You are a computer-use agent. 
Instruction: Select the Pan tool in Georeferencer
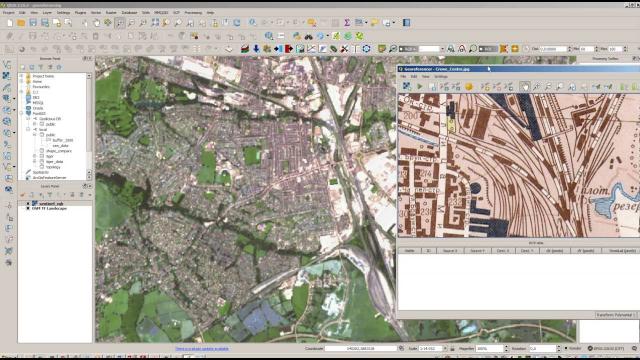point(525,86)
